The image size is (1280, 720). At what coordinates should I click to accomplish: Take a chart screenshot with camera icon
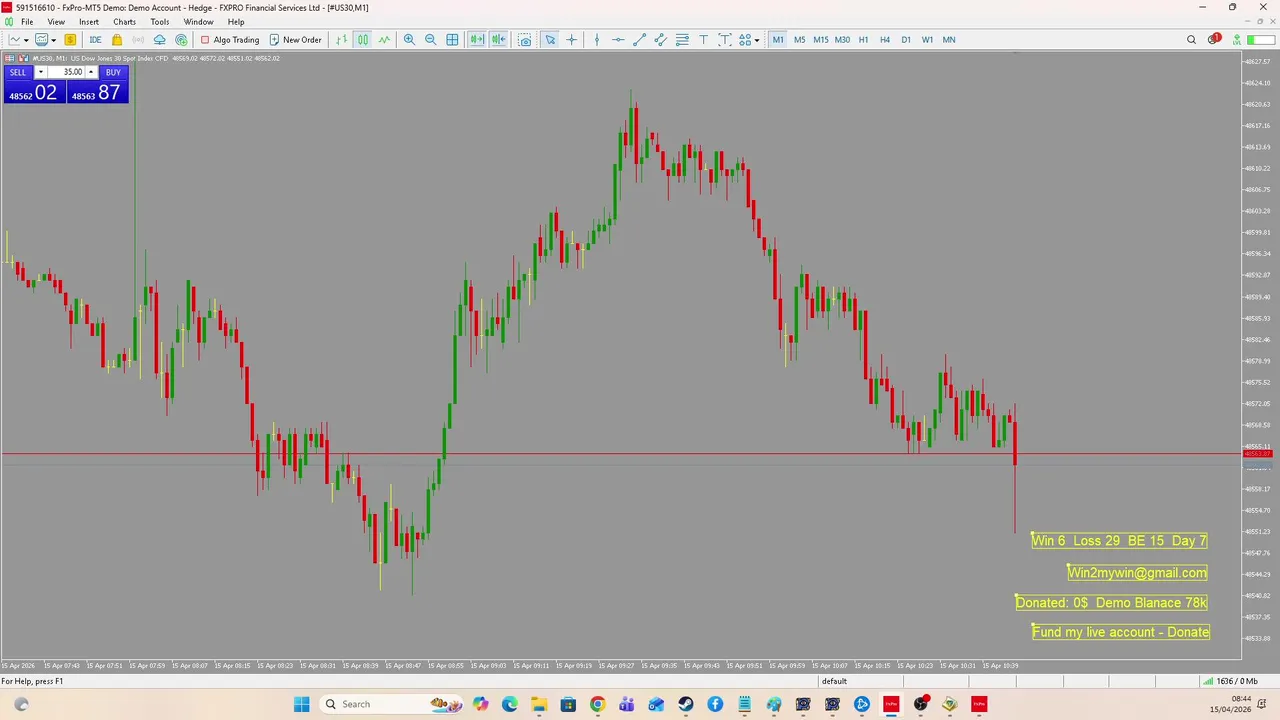(524, 40)
